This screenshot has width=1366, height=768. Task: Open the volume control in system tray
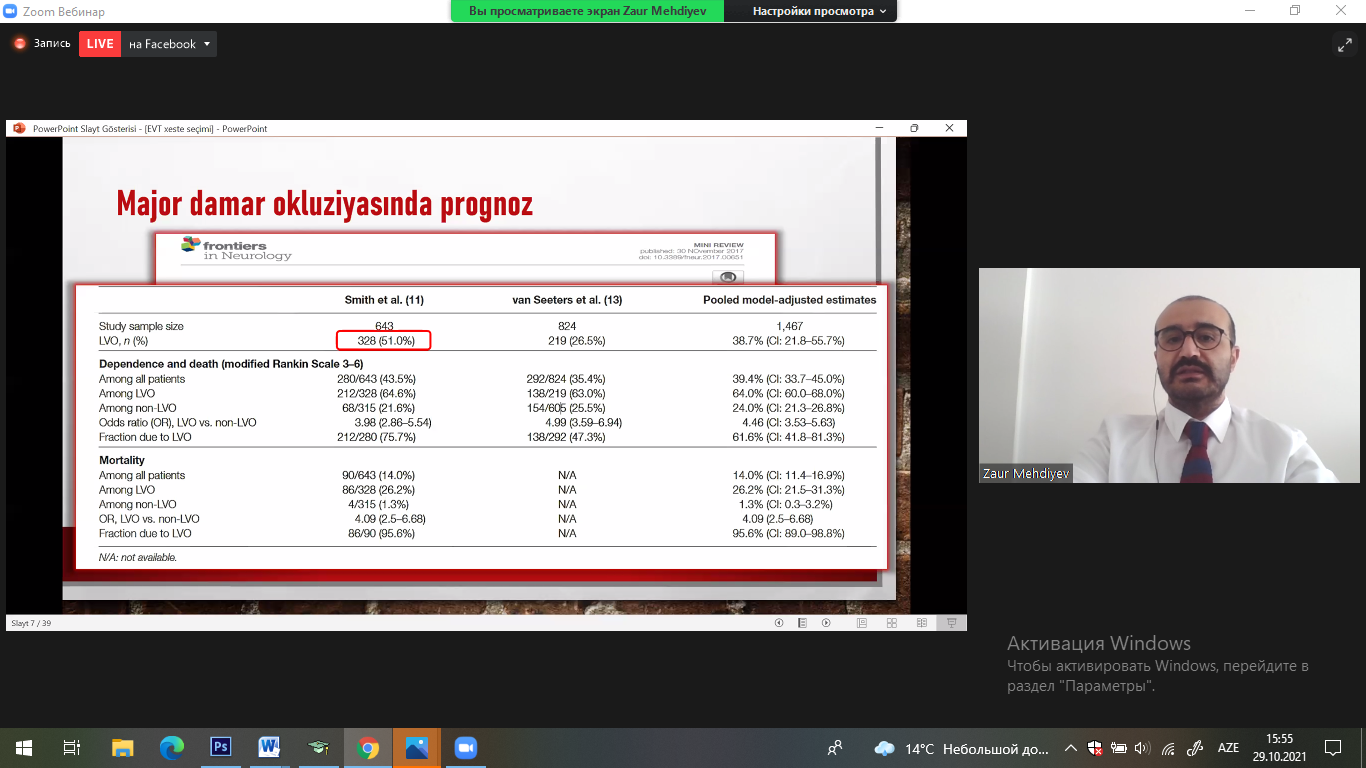coord(1142,748)
